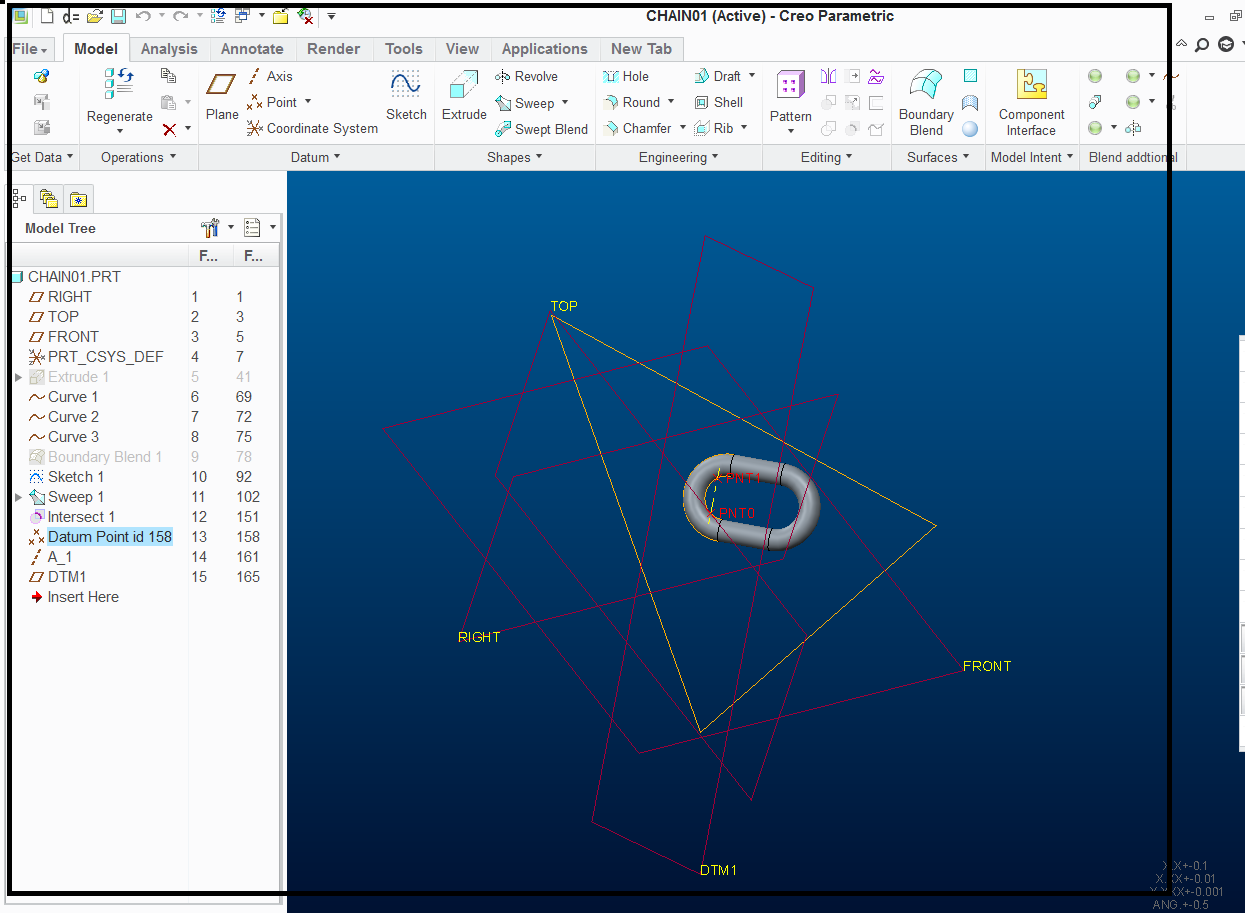1245x913 pixels.
Task: Open the Regenerate dropdown arrow
Action: (120, 131)
